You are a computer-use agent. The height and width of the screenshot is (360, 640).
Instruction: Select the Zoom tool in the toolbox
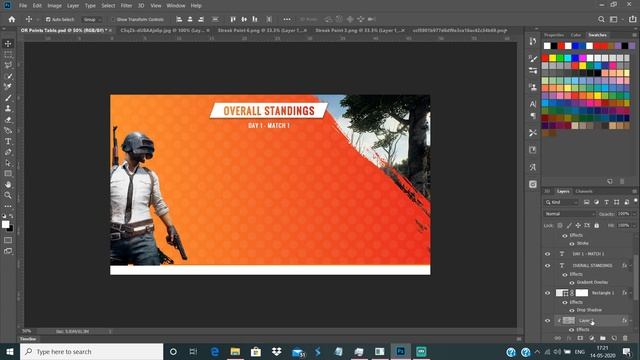point(8,196)
